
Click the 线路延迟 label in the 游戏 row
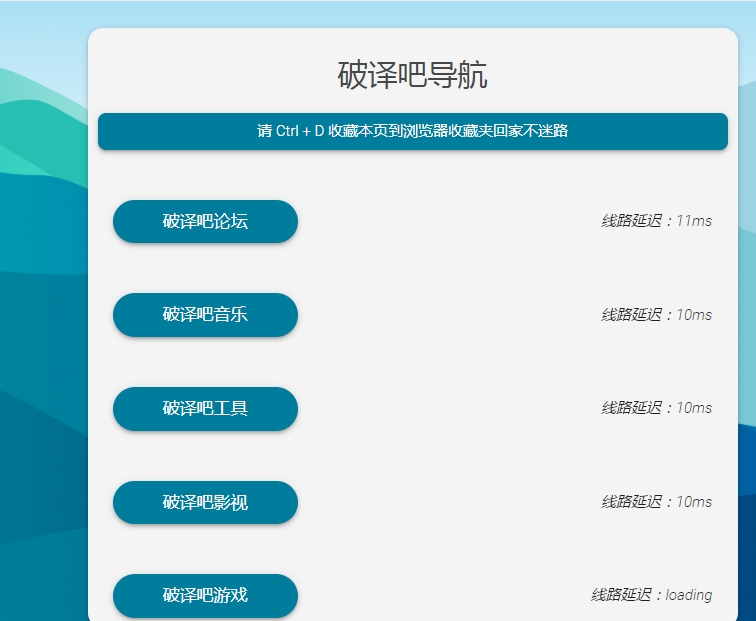point(621,595)
